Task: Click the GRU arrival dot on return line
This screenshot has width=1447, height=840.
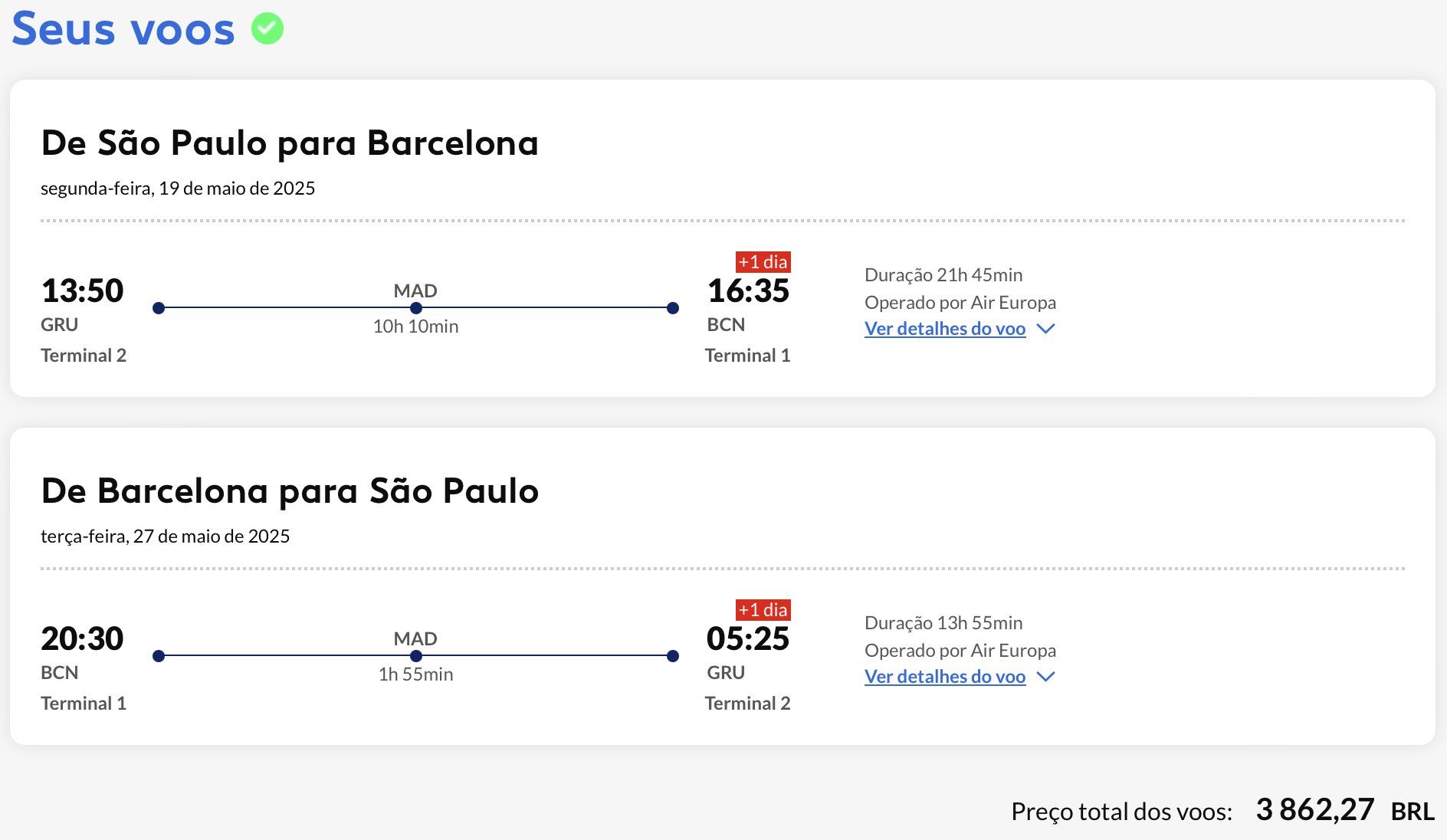Action: [x=673, y=656]
